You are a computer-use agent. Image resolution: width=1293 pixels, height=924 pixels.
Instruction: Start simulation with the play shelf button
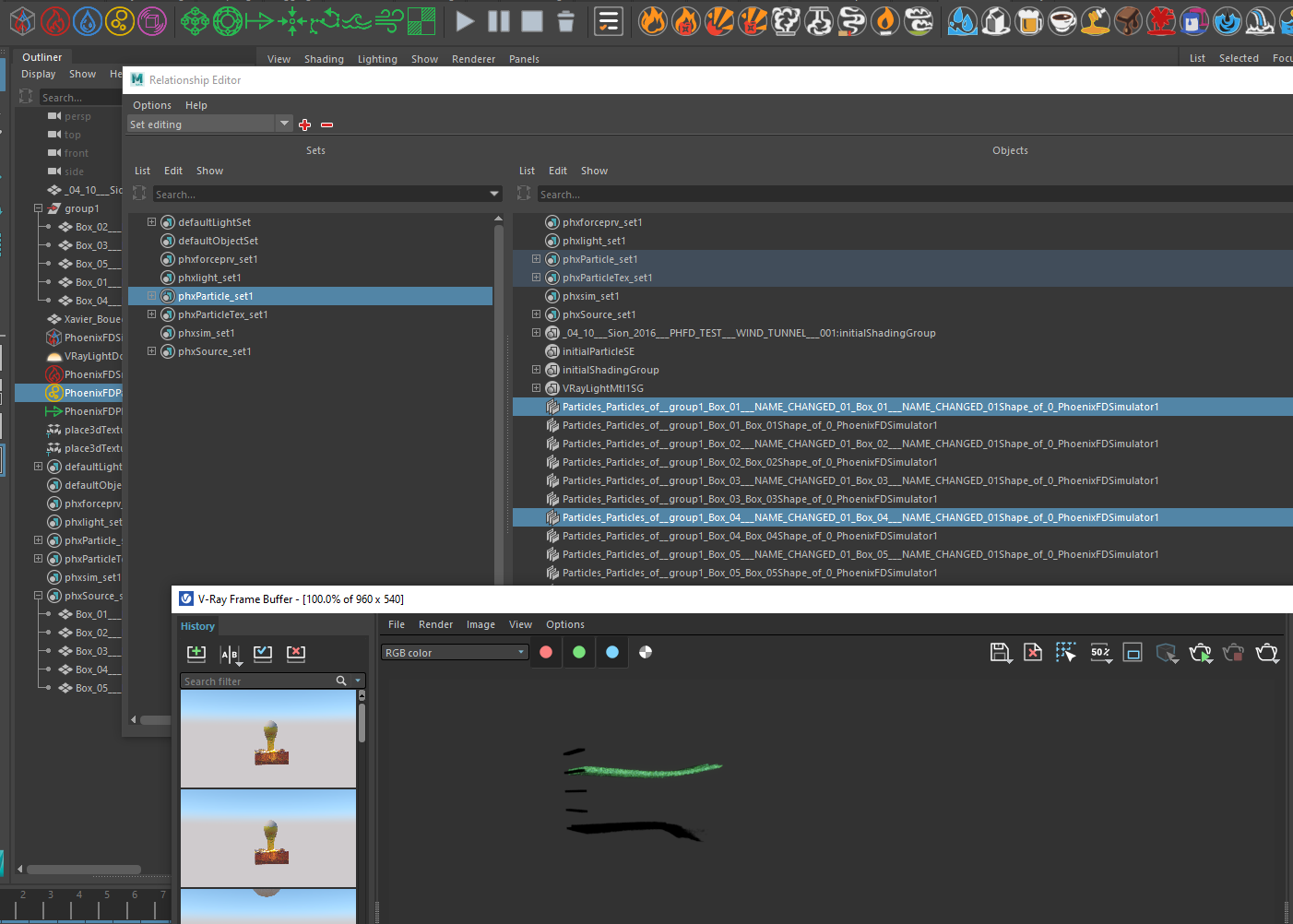pos(466,20)
